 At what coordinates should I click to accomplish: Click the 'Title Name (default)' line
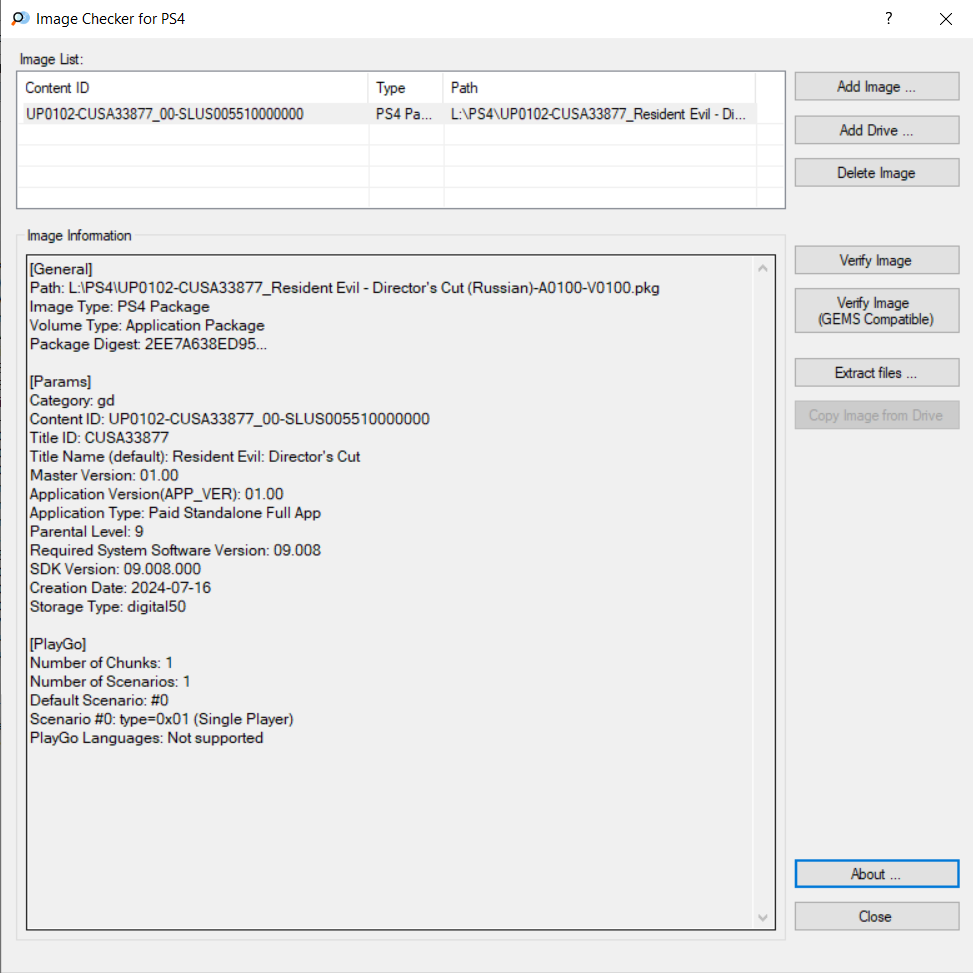195,456
